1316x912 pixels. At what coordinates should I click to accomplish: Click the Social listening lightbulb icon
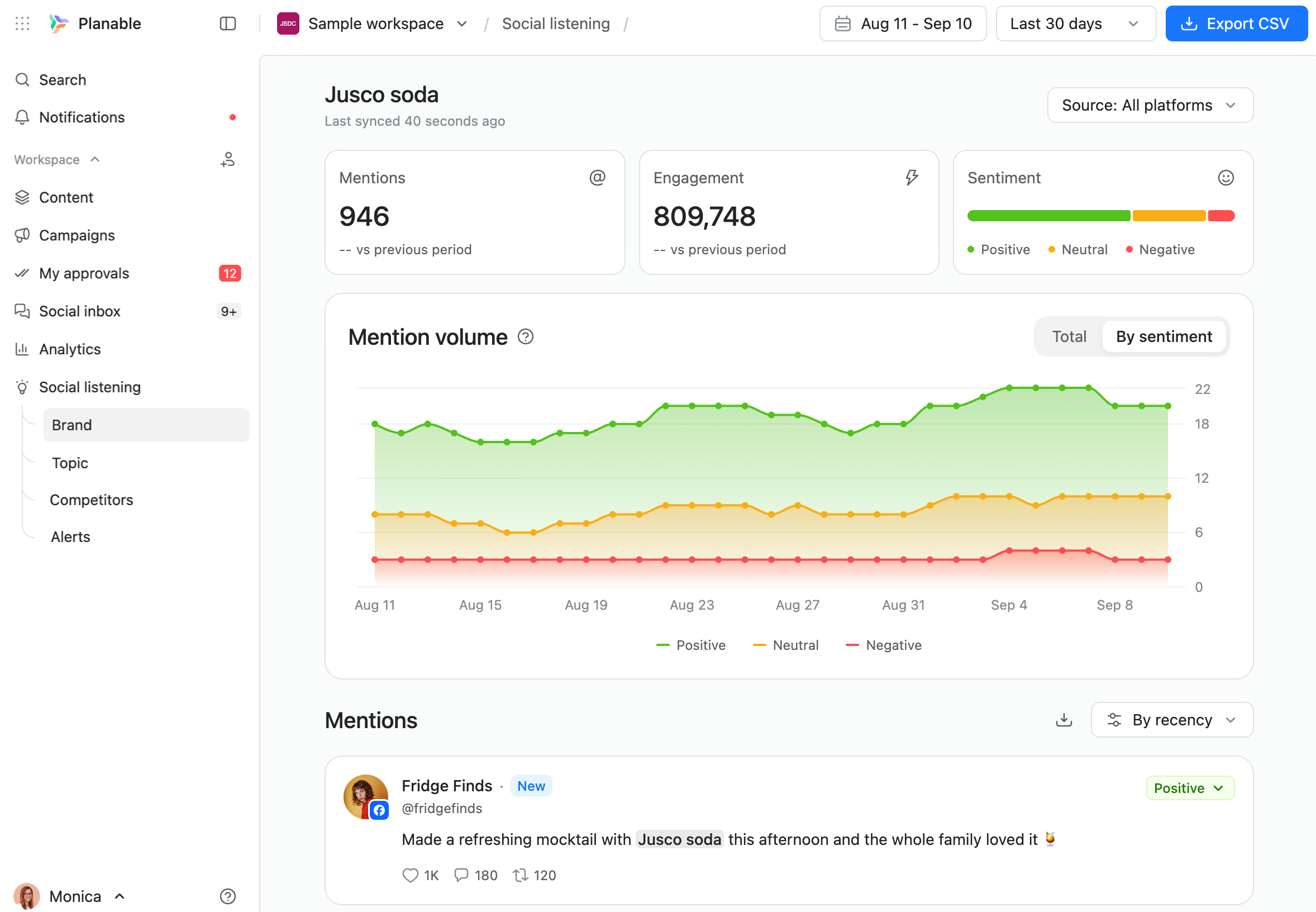click(x=22, y=387)
